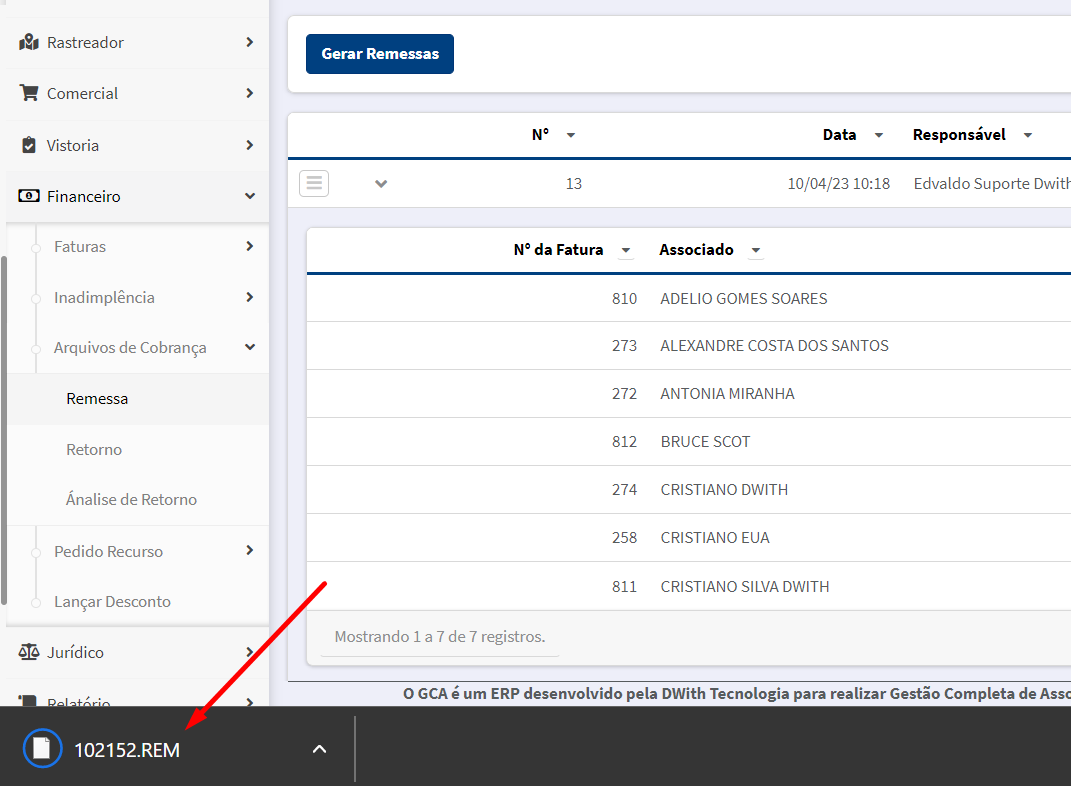Image resolution: width=1071 pixels, height=786 pixels.
Task: Click CRISTIANO EUA row
Action: coord(688,538)
